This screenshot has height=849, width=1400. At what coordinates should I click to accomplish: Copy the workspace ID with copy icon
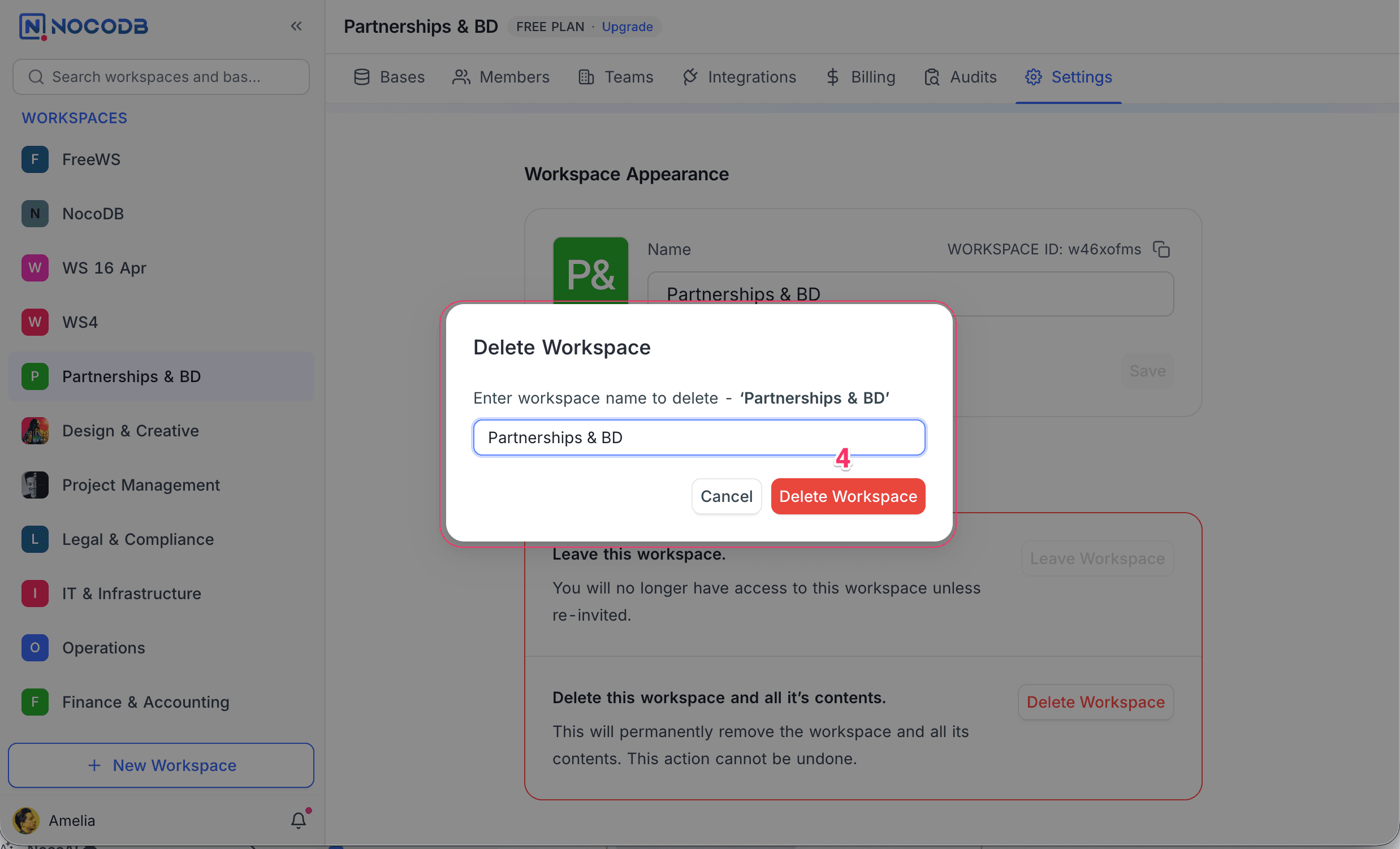[1161, 249]
